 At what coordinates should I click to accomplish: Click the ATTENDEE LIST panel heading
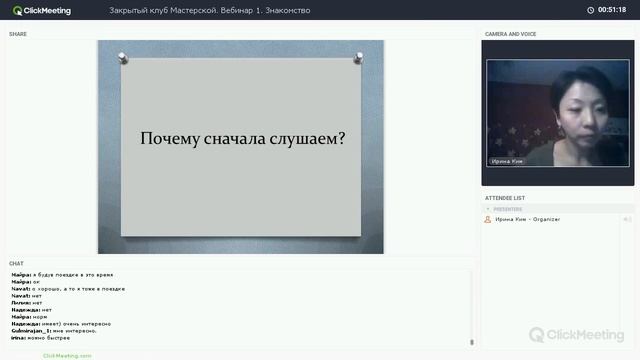click(505, 198)
